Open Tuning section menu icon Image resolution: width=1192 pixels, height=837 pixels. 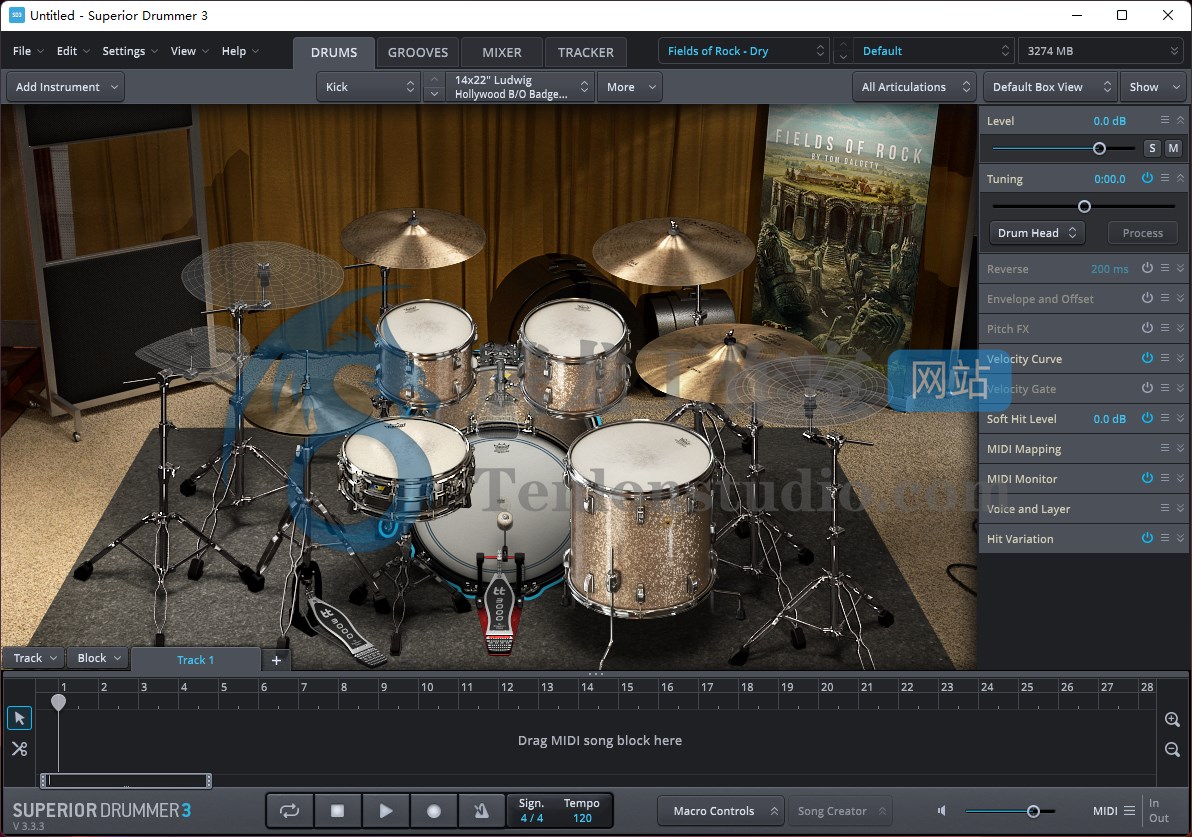[1165, 178]
